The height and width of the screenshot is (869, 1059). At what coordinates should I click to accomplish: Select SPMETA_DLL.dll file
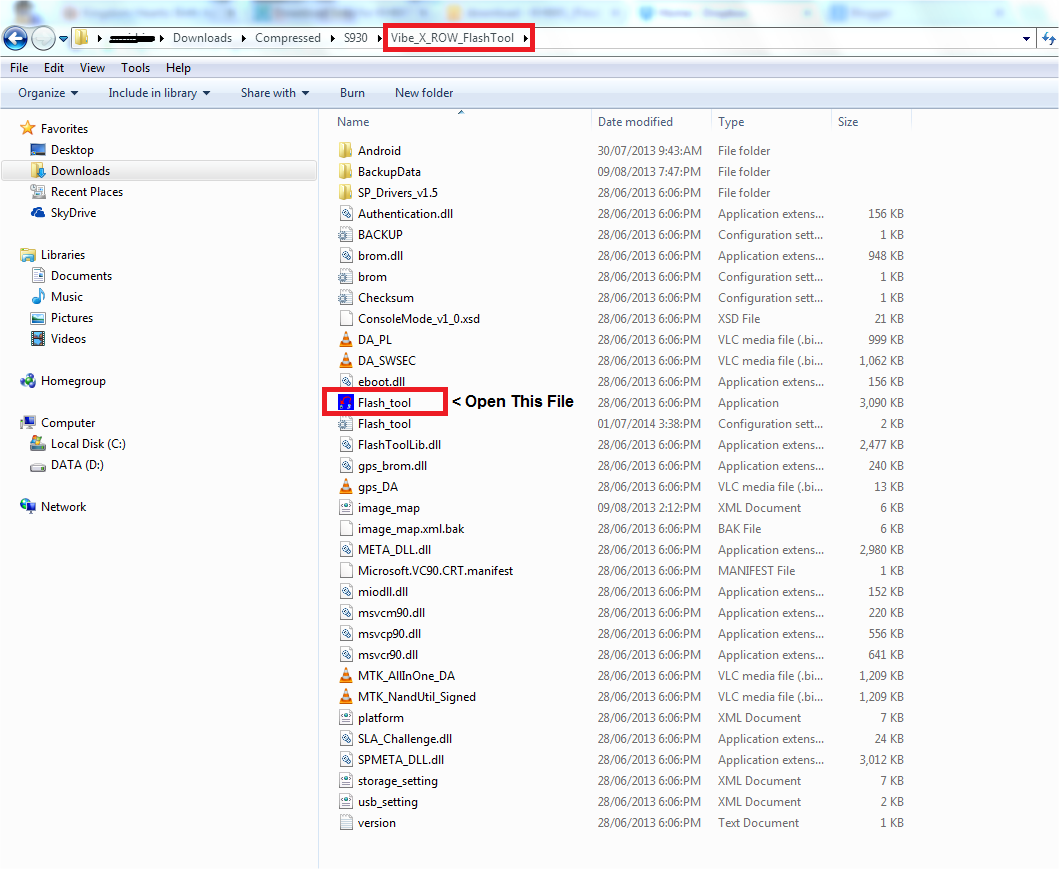(x=401, y=760)
